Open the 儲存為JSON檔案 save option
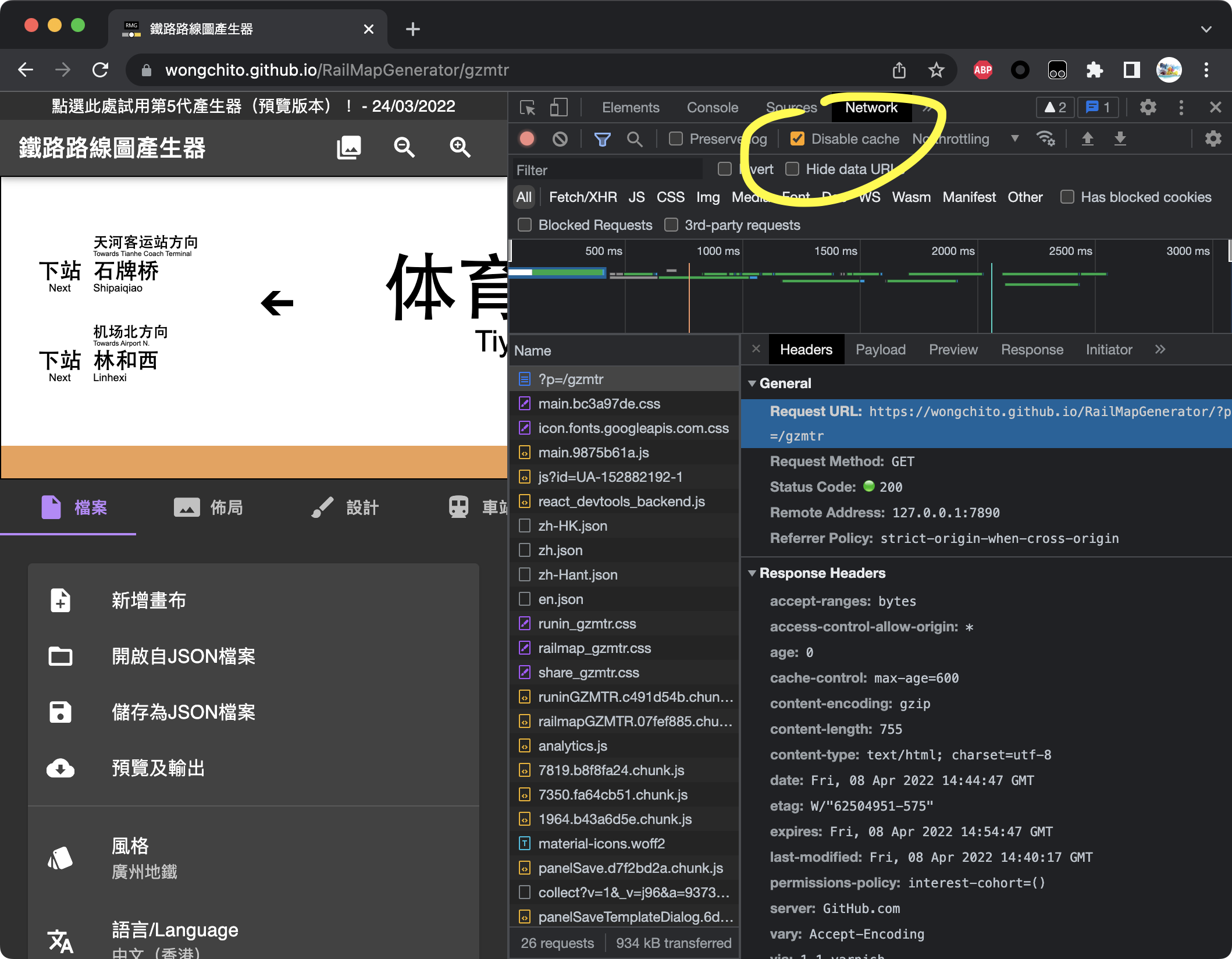Screen dimensions: 1232x959 point(184,712)
